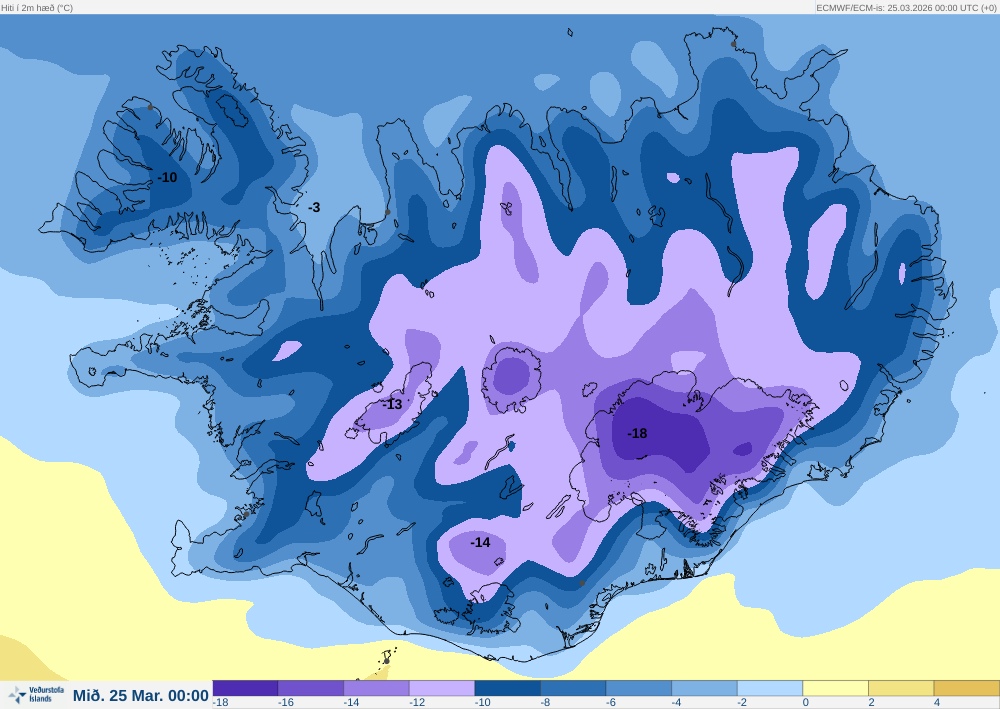Click the ECMWF/ECM-is model run timestamp
Viewport: 1000px width, 709px height.
point(906,8)
